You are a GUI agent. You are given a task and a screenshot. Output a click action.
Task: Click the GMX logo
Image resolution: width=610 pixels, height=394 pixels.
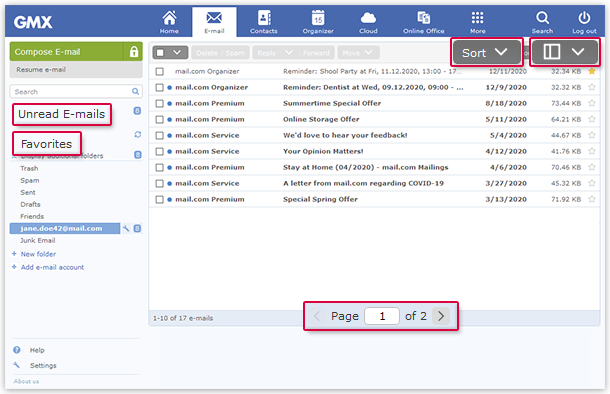click(x=33, y=22)
